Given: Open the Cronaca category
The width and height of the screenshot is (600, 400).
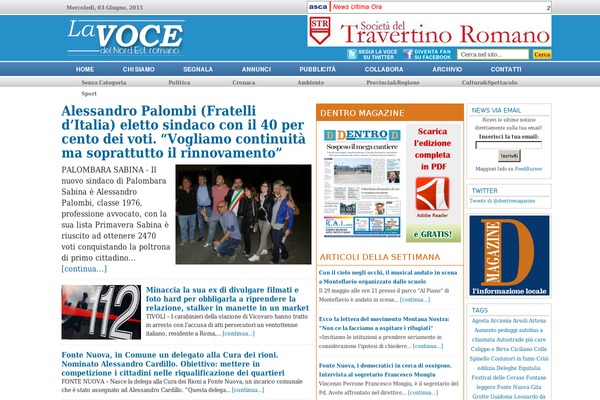Looking at the screenshot, I should coord(244,82).
